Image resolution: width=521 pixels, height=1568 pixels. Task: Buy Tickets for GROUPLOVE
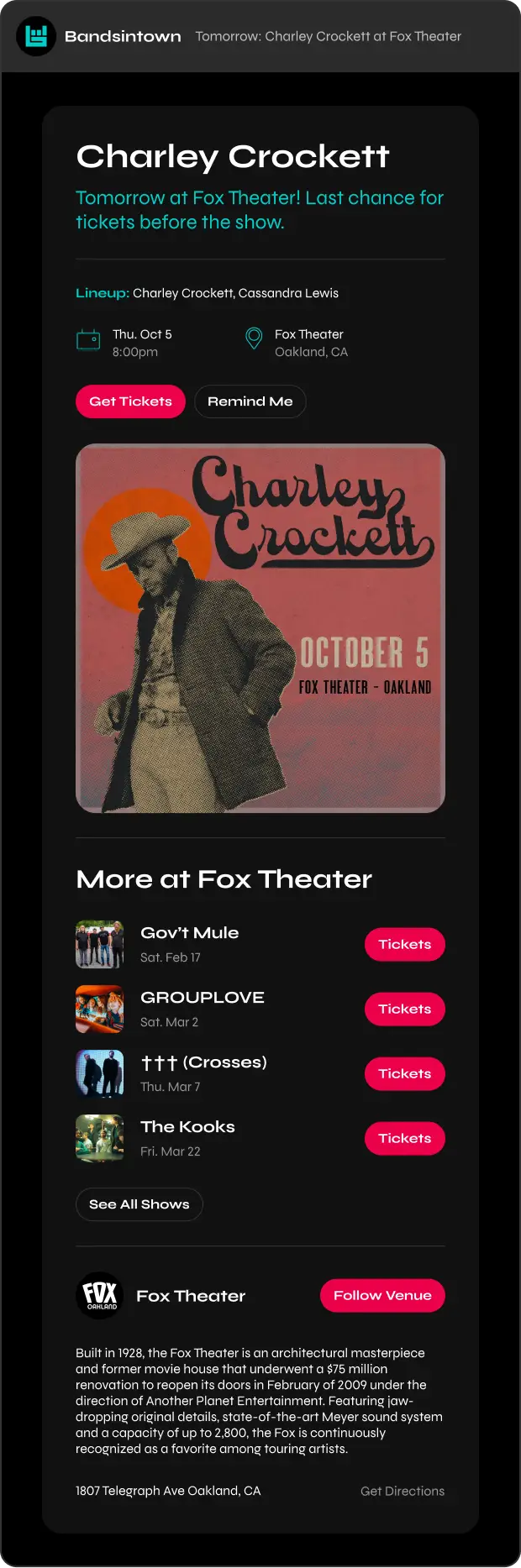(x=405, y=1009)
